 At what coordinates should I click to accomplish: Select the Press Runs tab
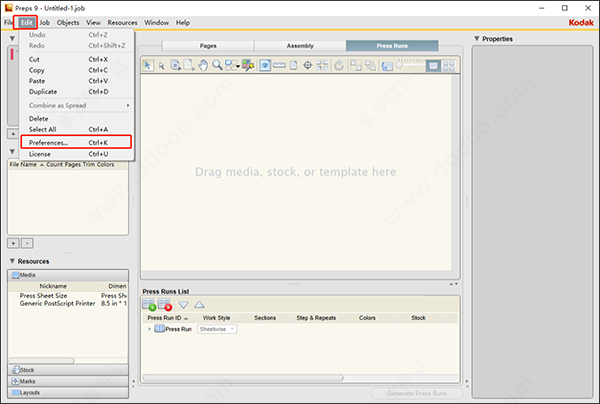click(392, 46)
